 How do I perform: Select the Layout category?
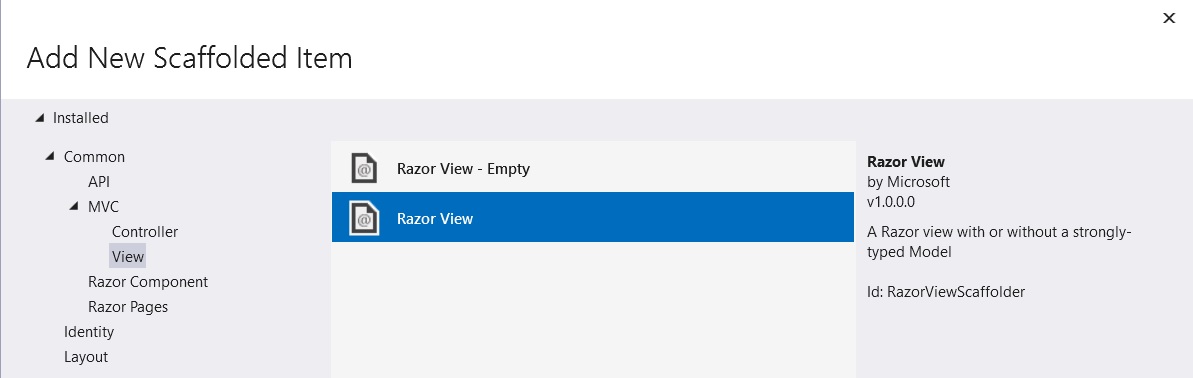[86, 357]
